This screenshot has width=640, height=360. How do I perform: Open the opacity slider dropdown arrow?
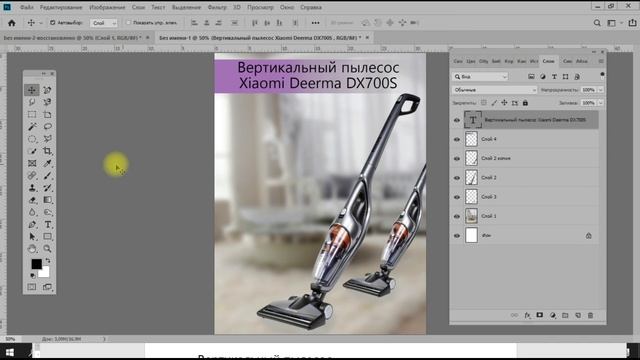600,90
